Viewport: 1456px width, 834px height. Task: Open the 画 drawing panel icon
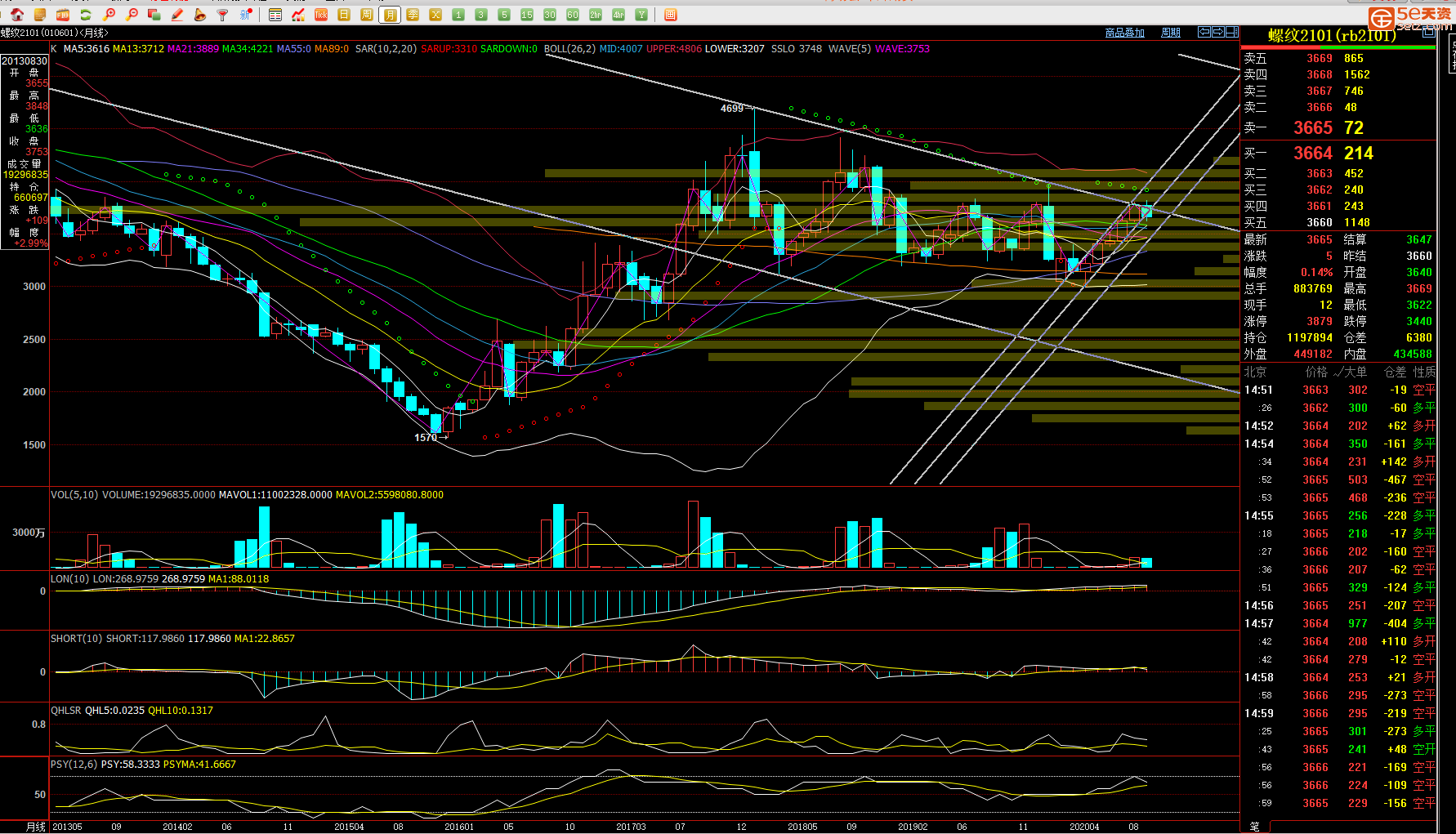tap(671, 15)
